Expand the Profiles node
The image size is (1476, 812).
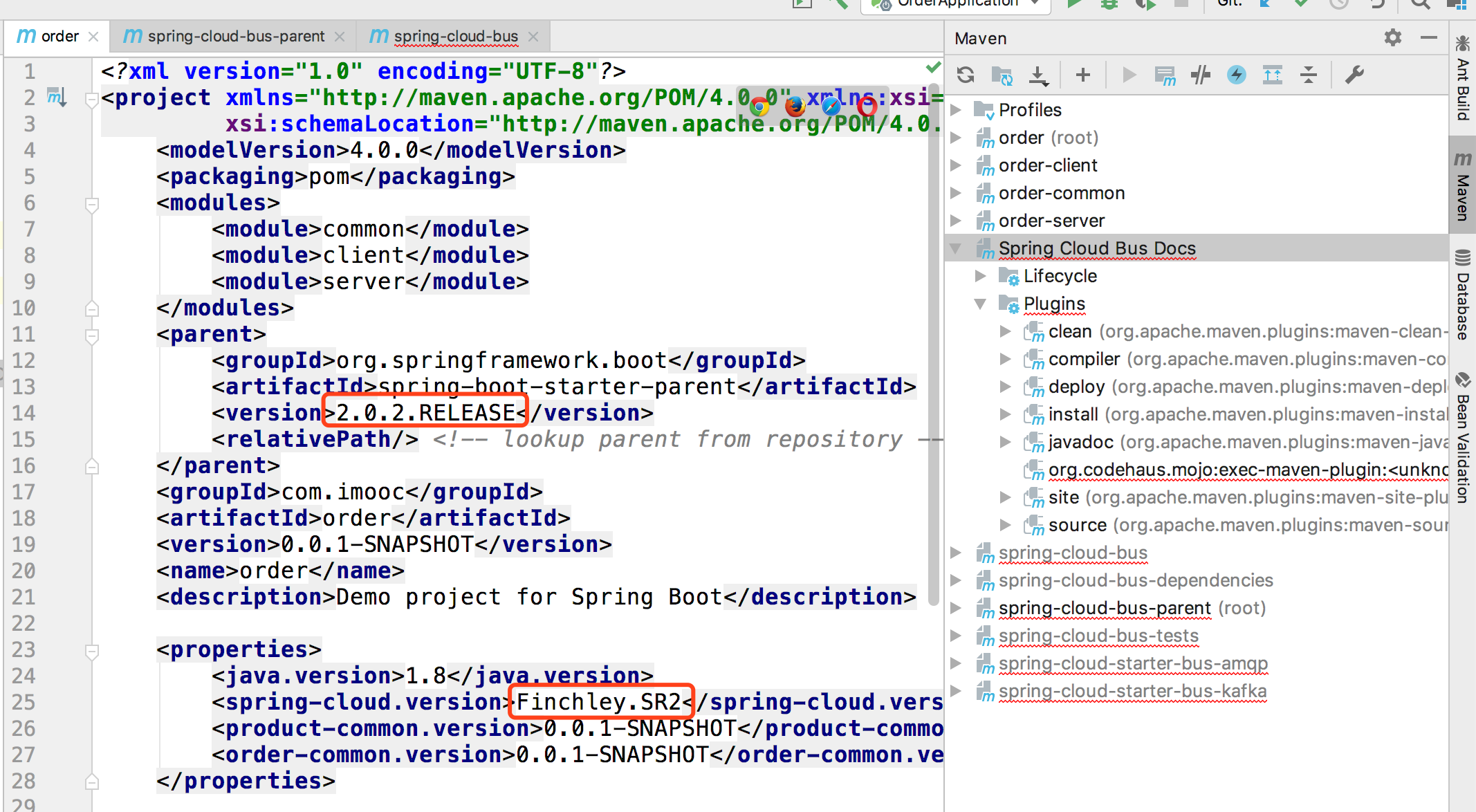(956, 109)
